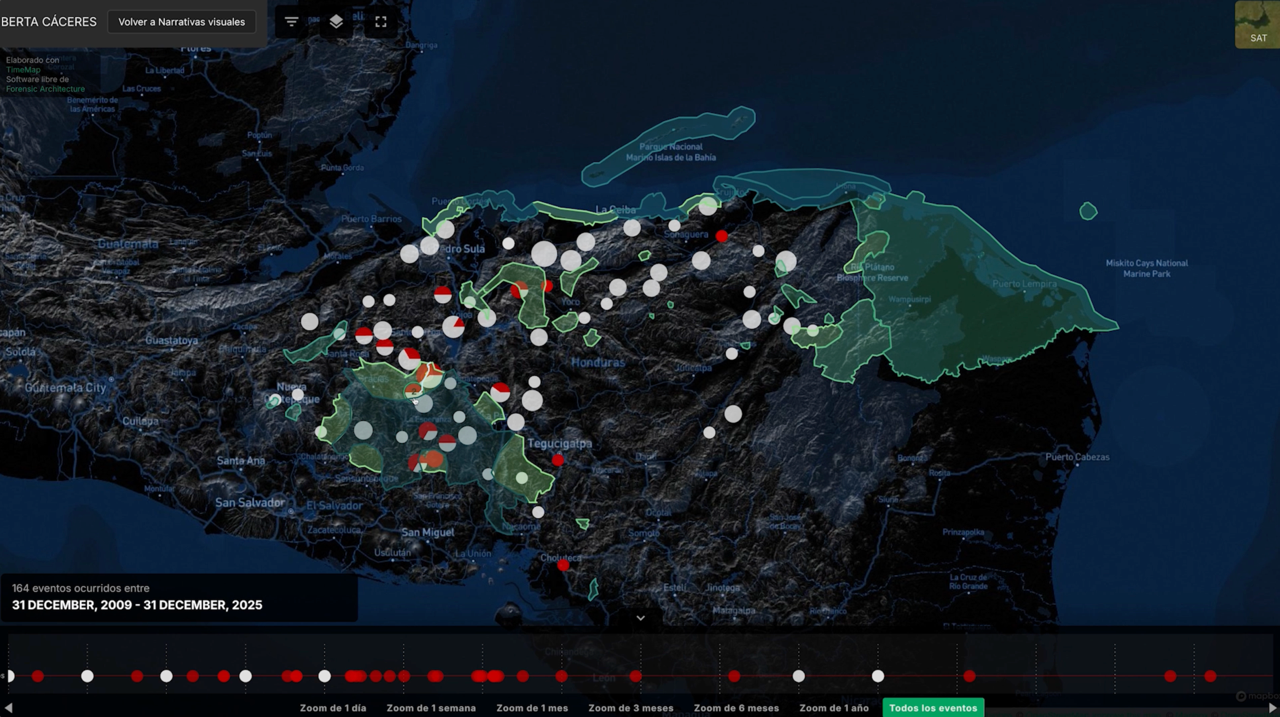
Task: Open the filter options icon
Action: pos(291,21)
